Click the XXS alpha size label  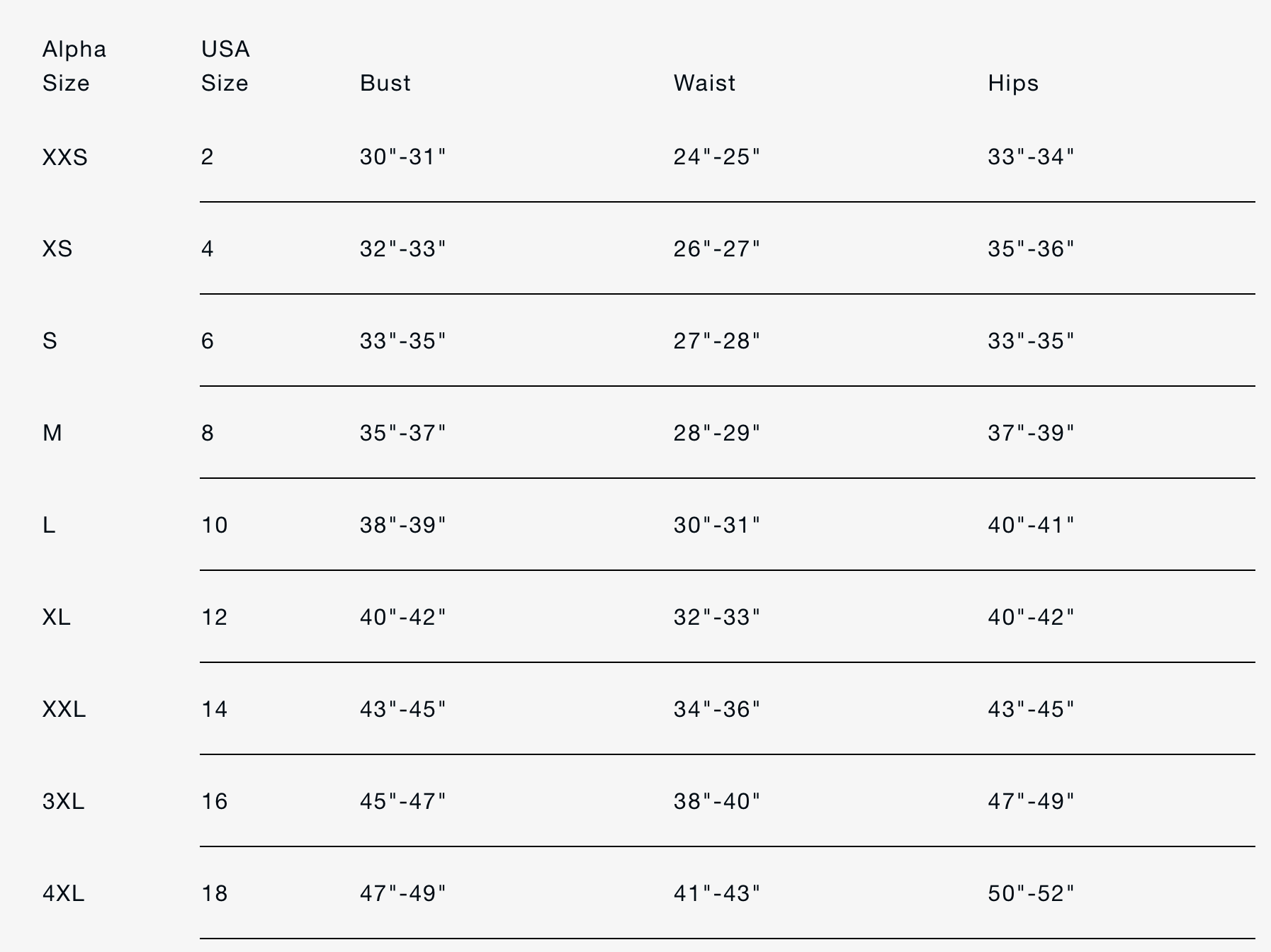65,157
